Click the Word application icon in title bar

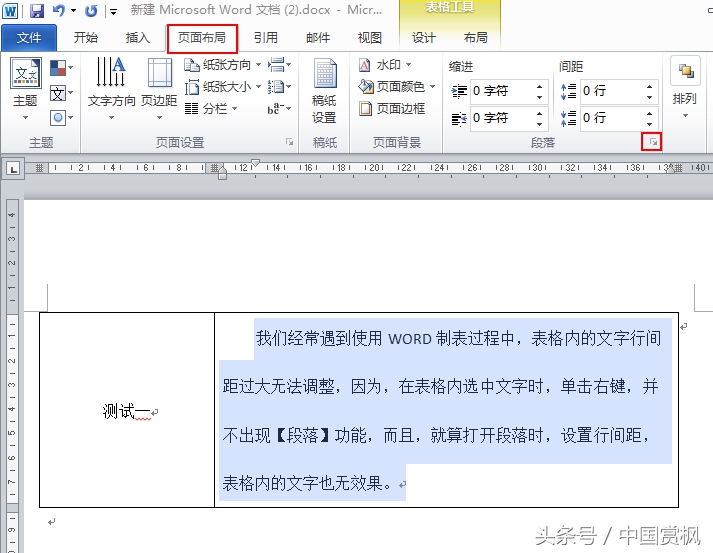pos(10,10)
